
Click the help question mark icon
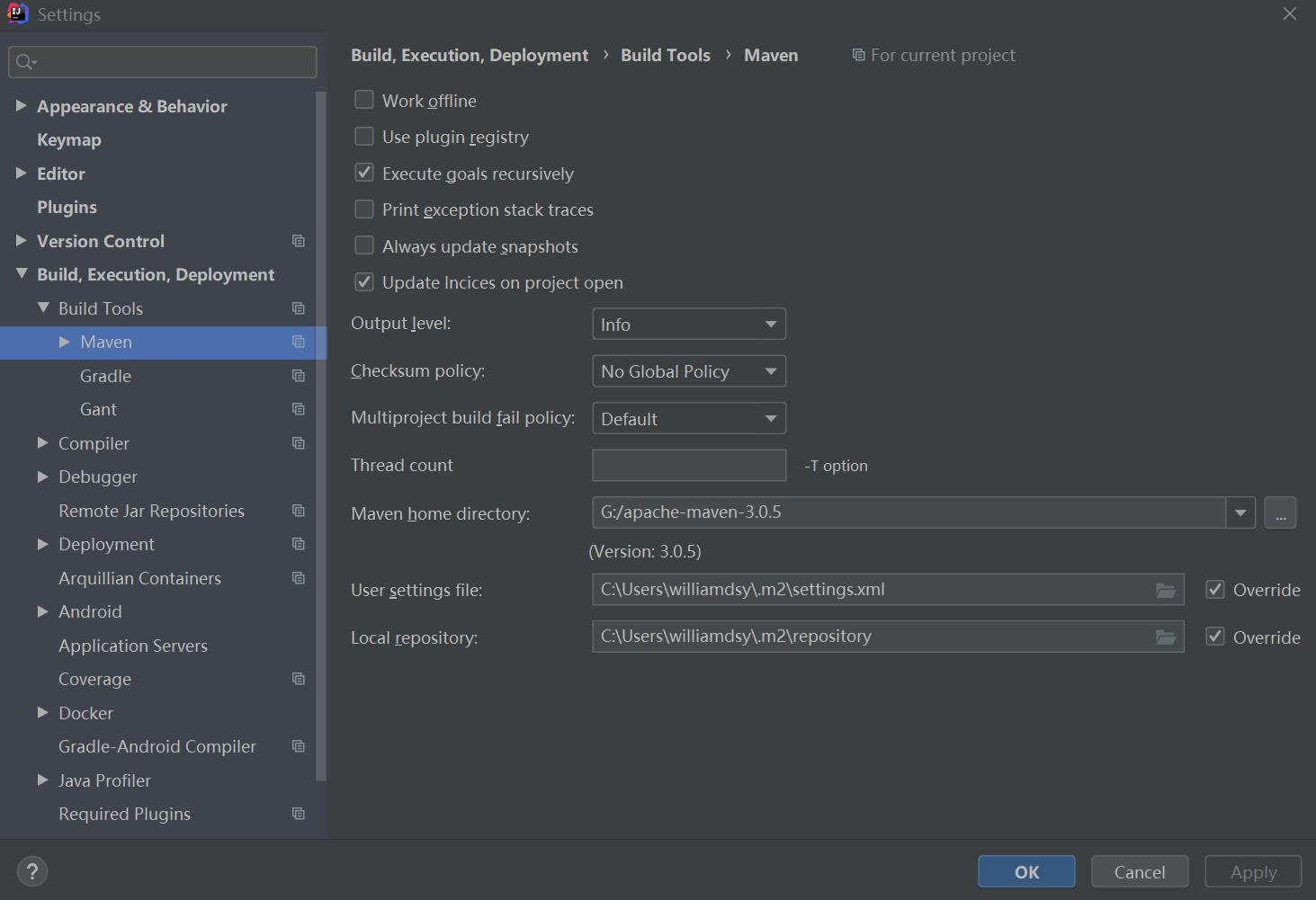pos(32,871)
